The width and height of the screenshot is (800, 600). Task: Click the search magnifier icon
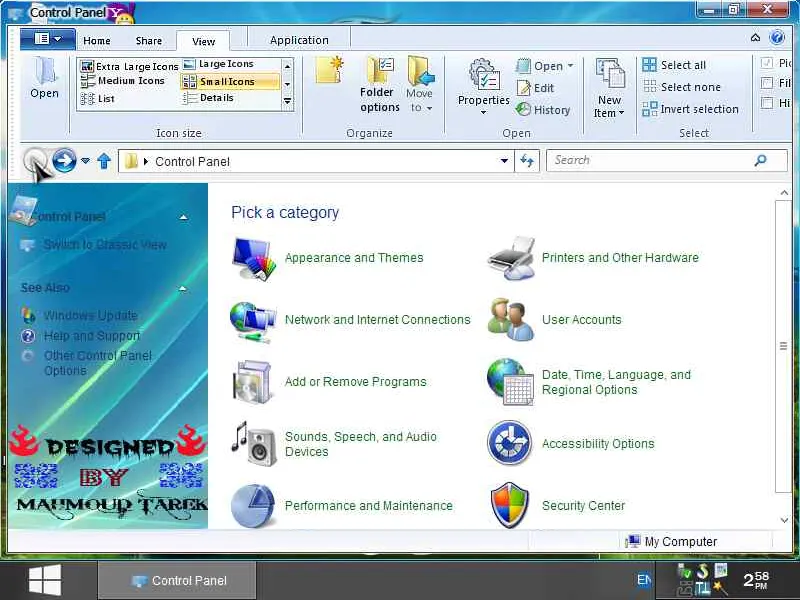click(x=760, y=161)
